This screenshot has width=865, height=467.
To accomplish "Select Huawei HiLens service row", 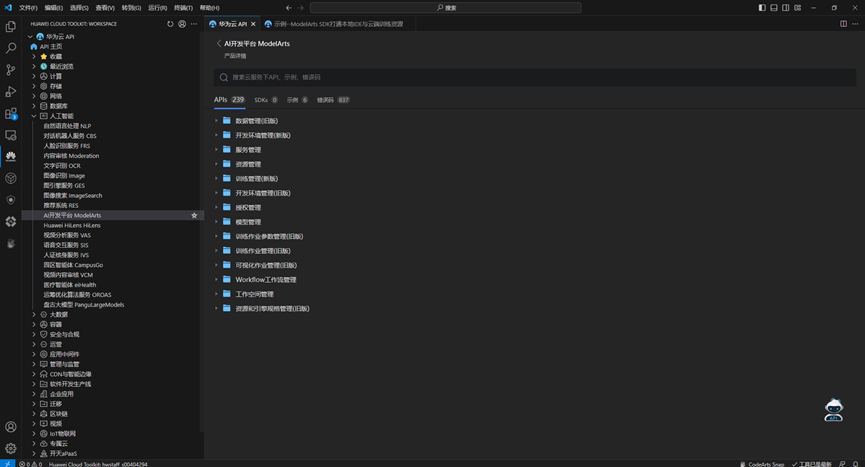I will coord(72,225).
